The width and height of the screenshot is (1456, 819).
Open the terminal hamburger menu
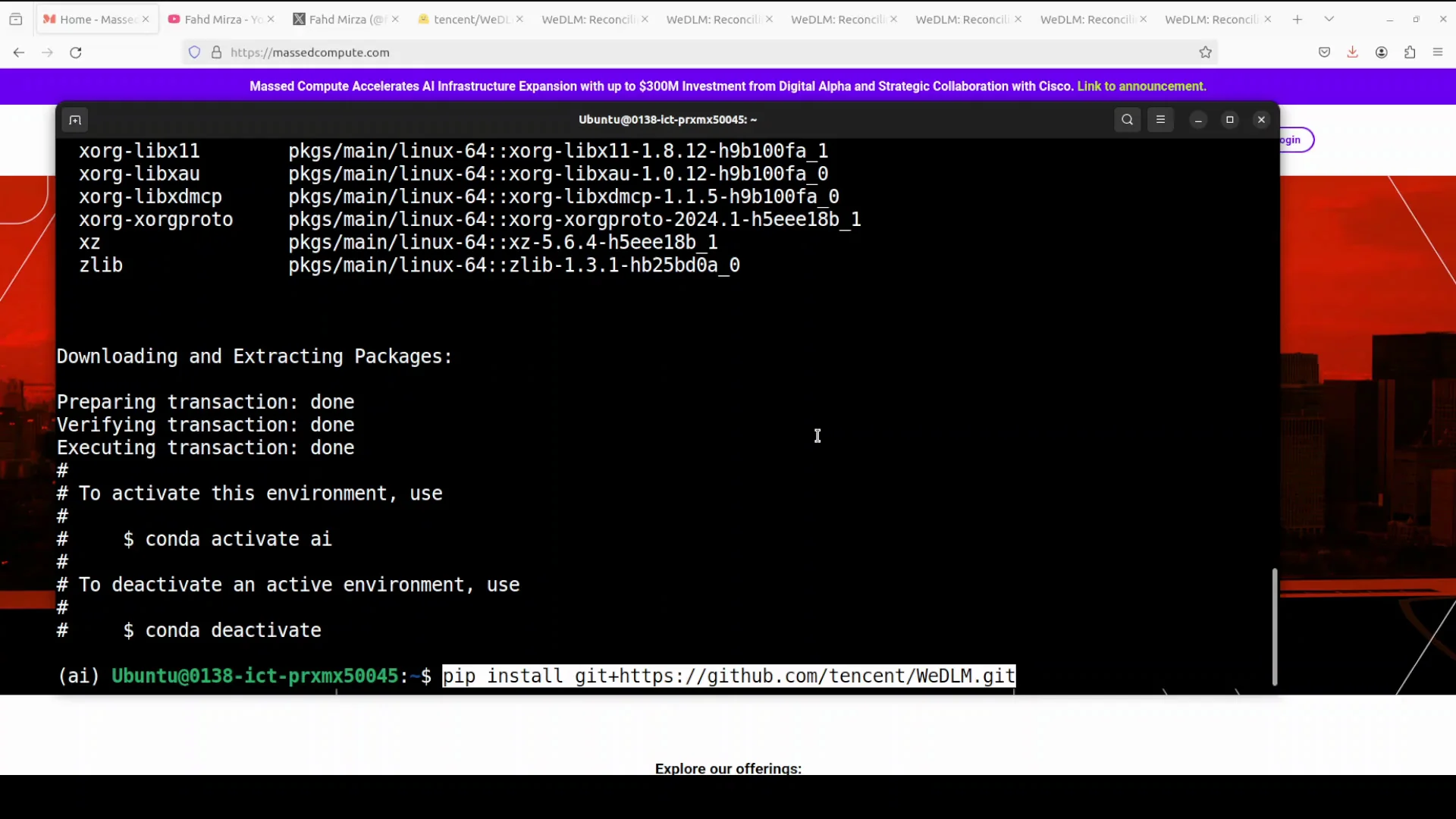coord(1160,120)
